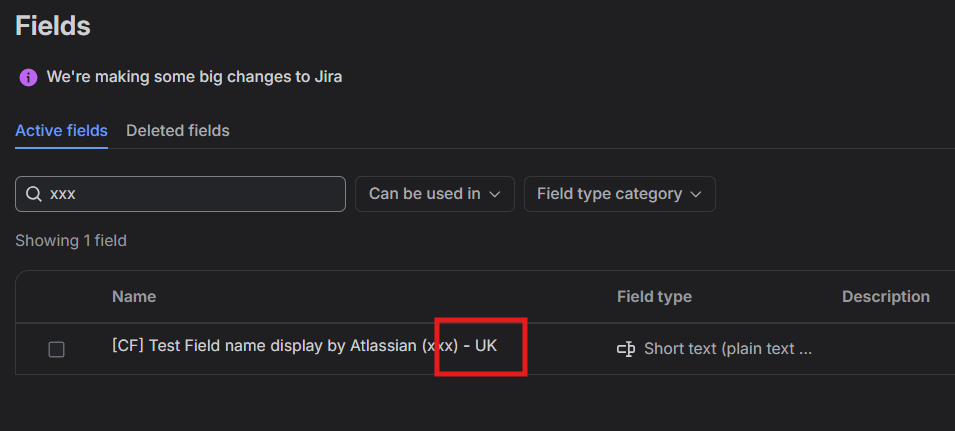Click the 'Short text (plain text ...' label
The image size is (955, 431).
point(728,349)
